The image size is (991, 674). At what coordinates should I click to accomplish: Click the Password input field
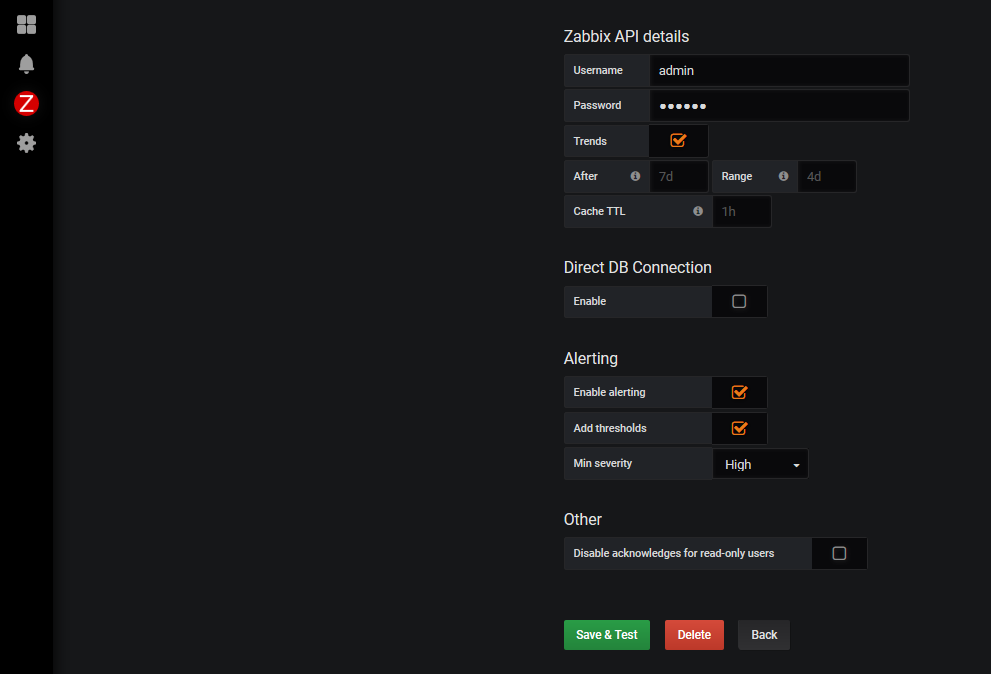point(779,106)
